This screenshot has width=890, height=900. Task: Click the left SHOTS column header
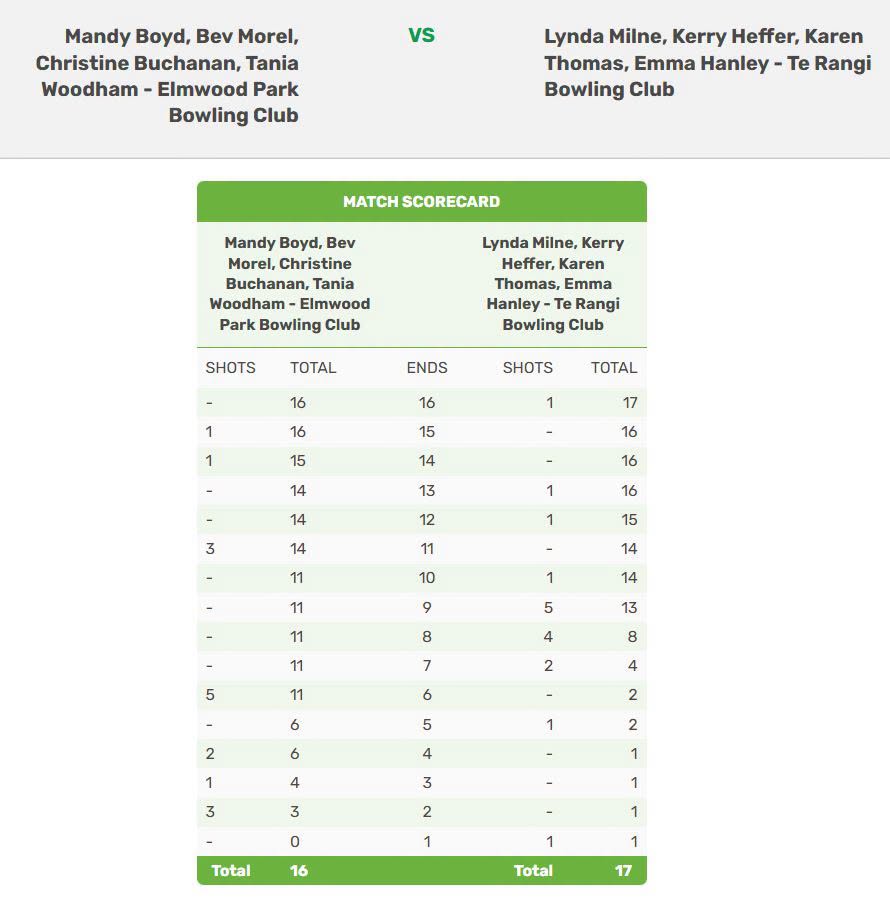pos(230,367)
